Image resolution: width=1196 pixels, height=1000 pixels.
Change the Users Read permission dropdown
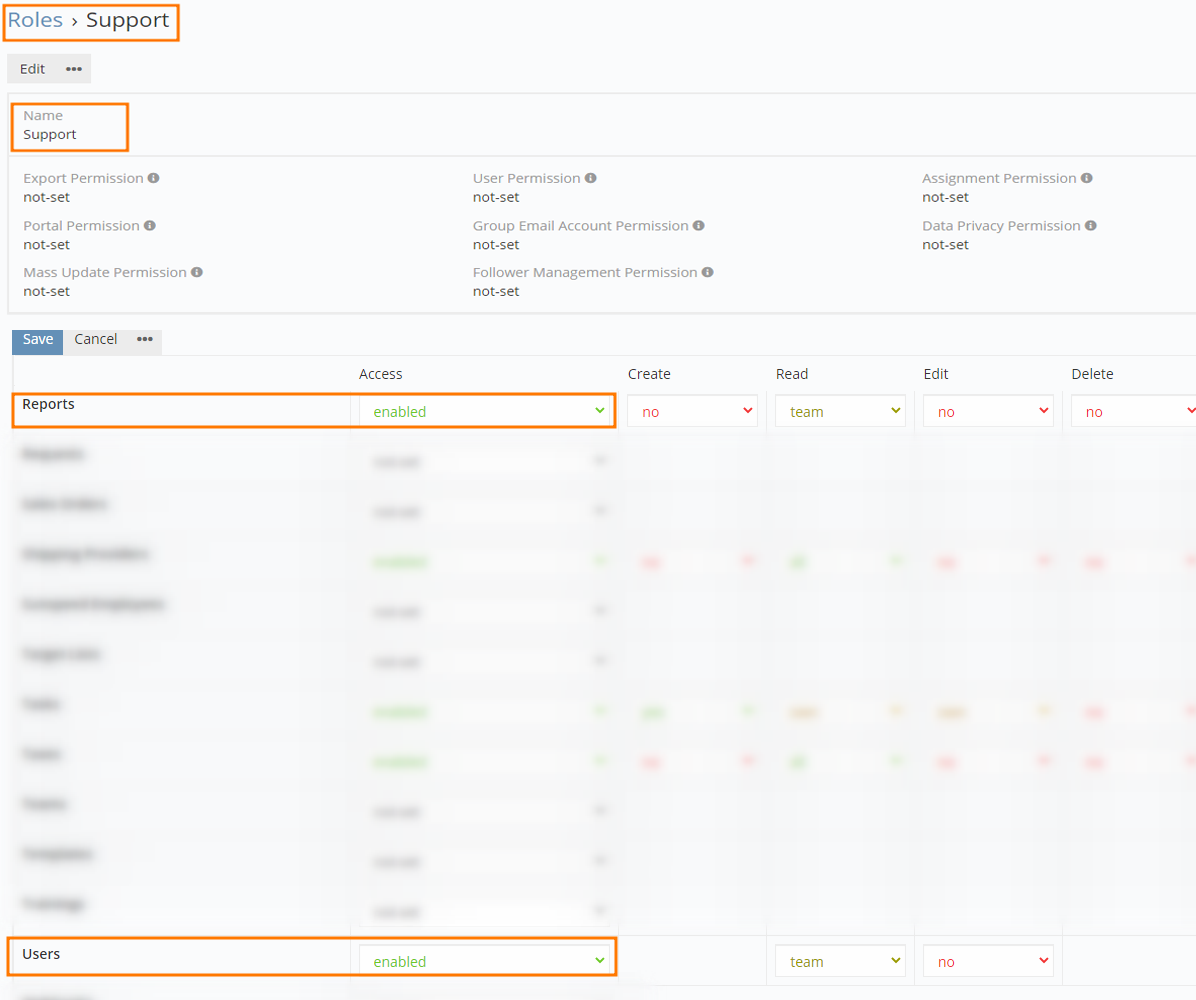point(840,962)
